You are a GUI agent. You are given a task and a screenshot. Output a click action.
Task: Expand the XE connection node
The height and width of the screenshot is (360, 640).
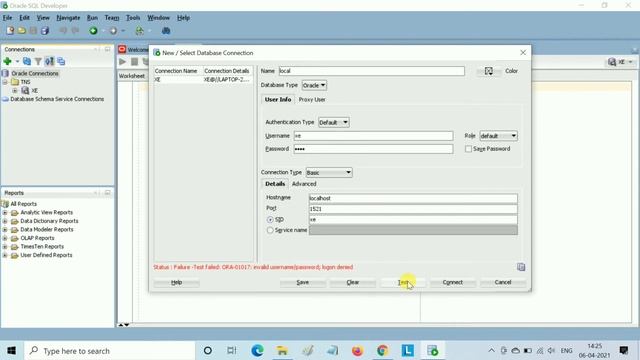click(x=15, y=91)
